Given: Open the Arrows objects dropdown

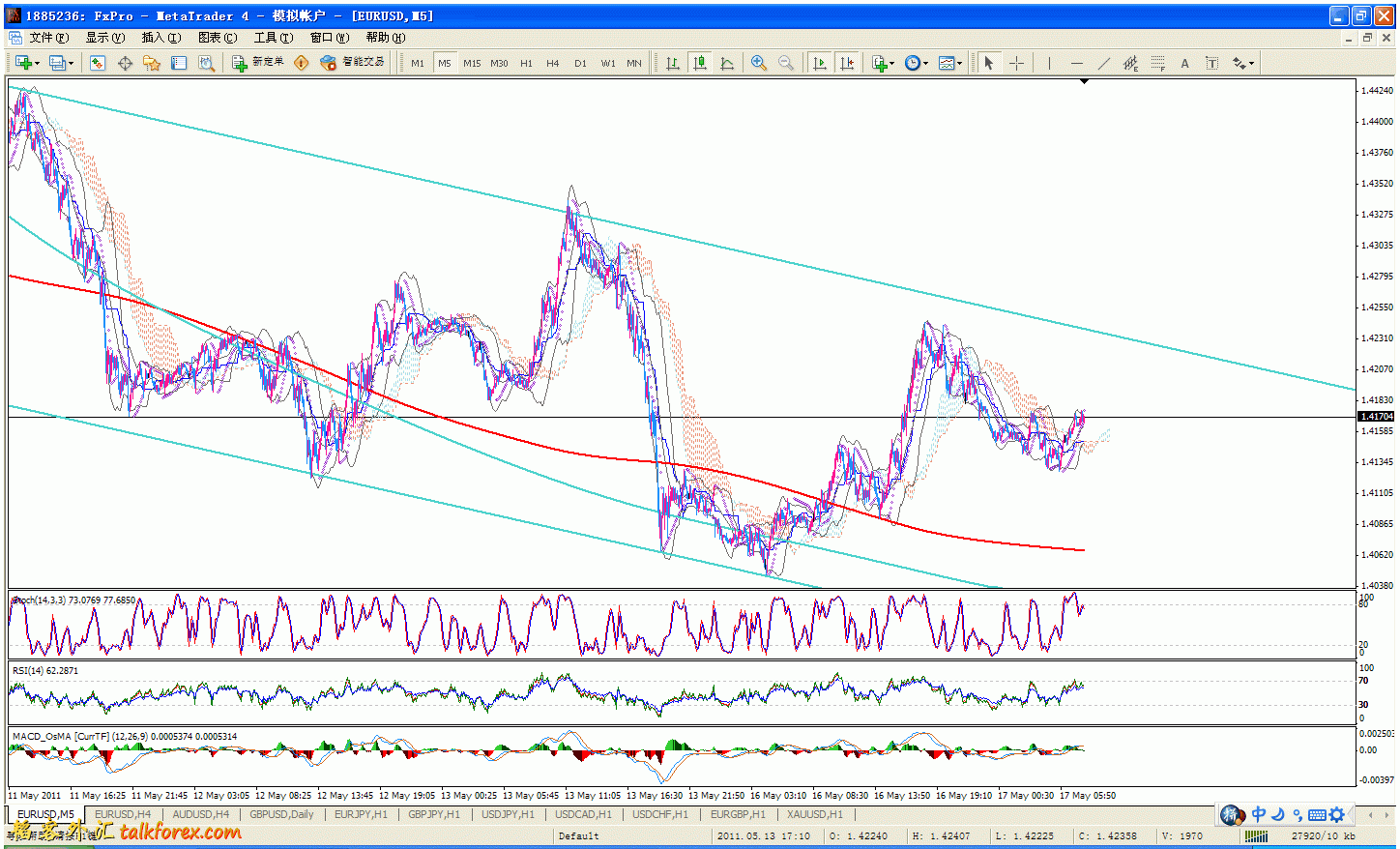Looking at the screenshot, I should (1242, 63).
